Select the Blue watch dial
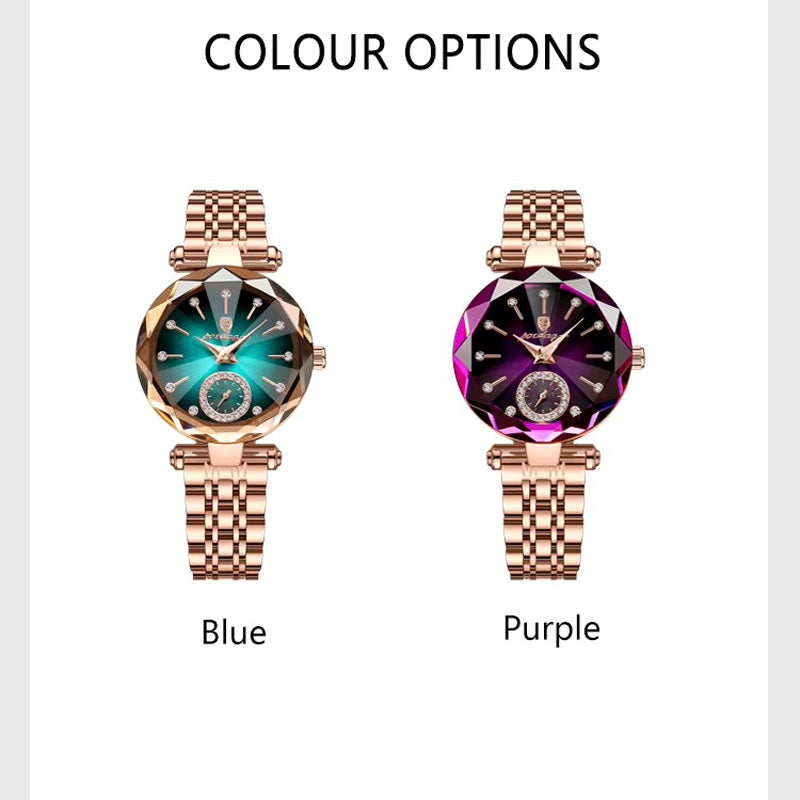 [x=225, y=355]
